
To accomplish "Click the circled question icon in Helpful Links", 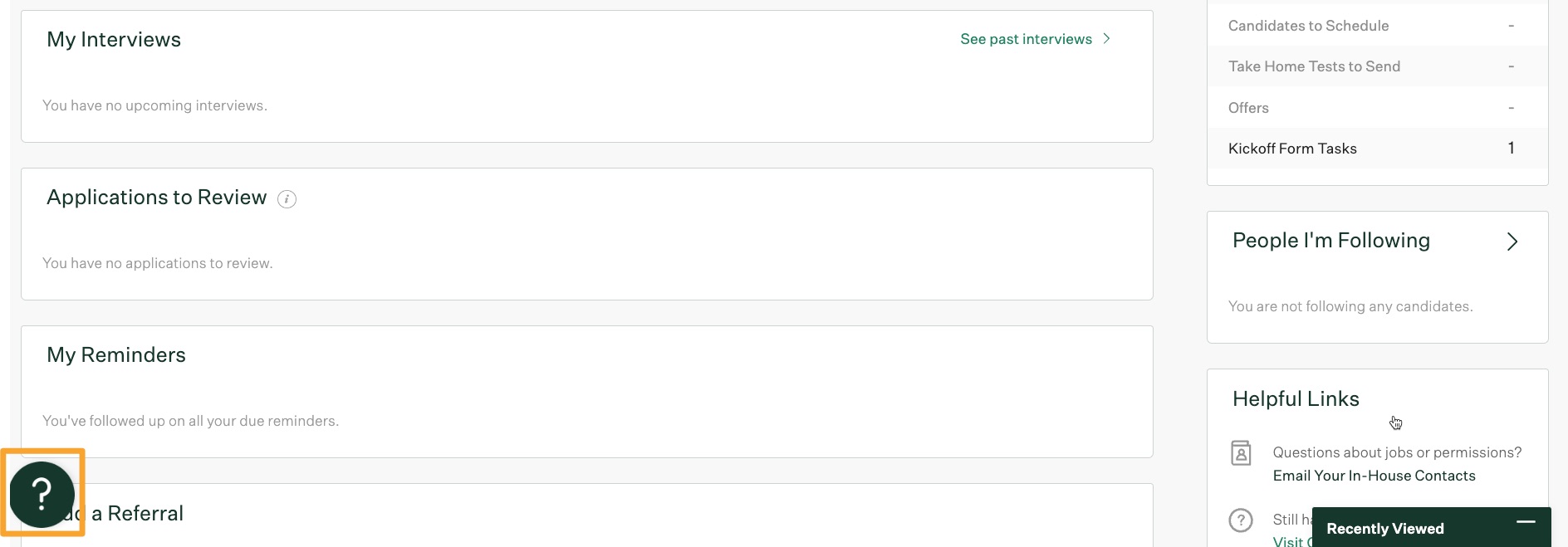I will 1241,520.
